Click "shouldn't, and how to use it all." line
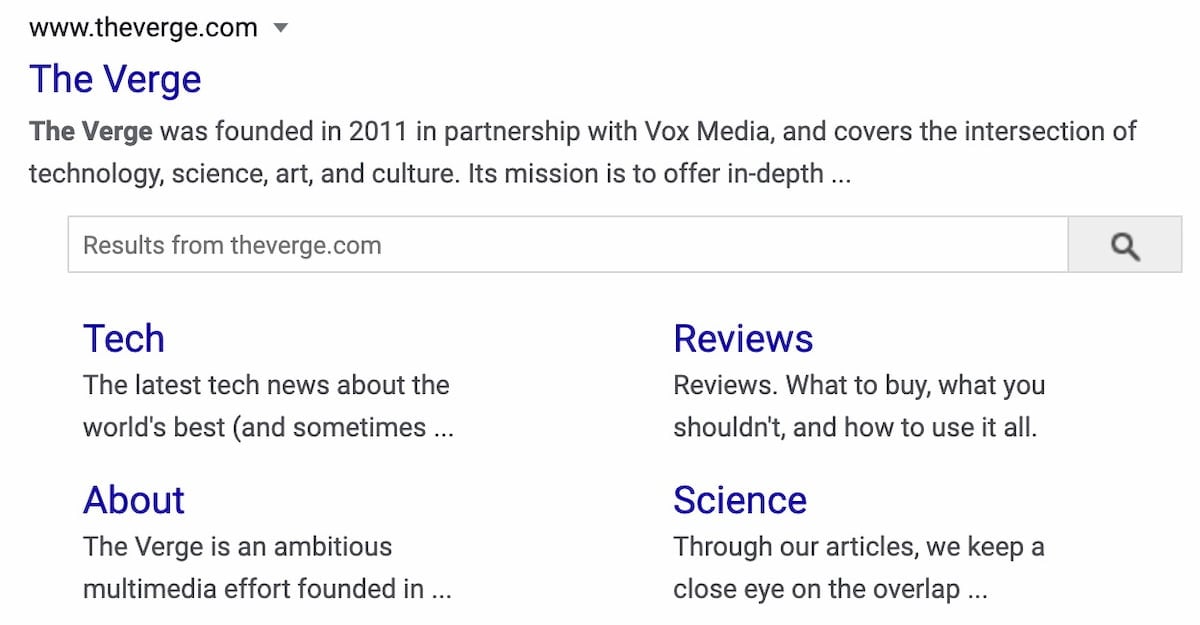The width and height of the screenshot is (1200, 625). (x=855, y=428)
